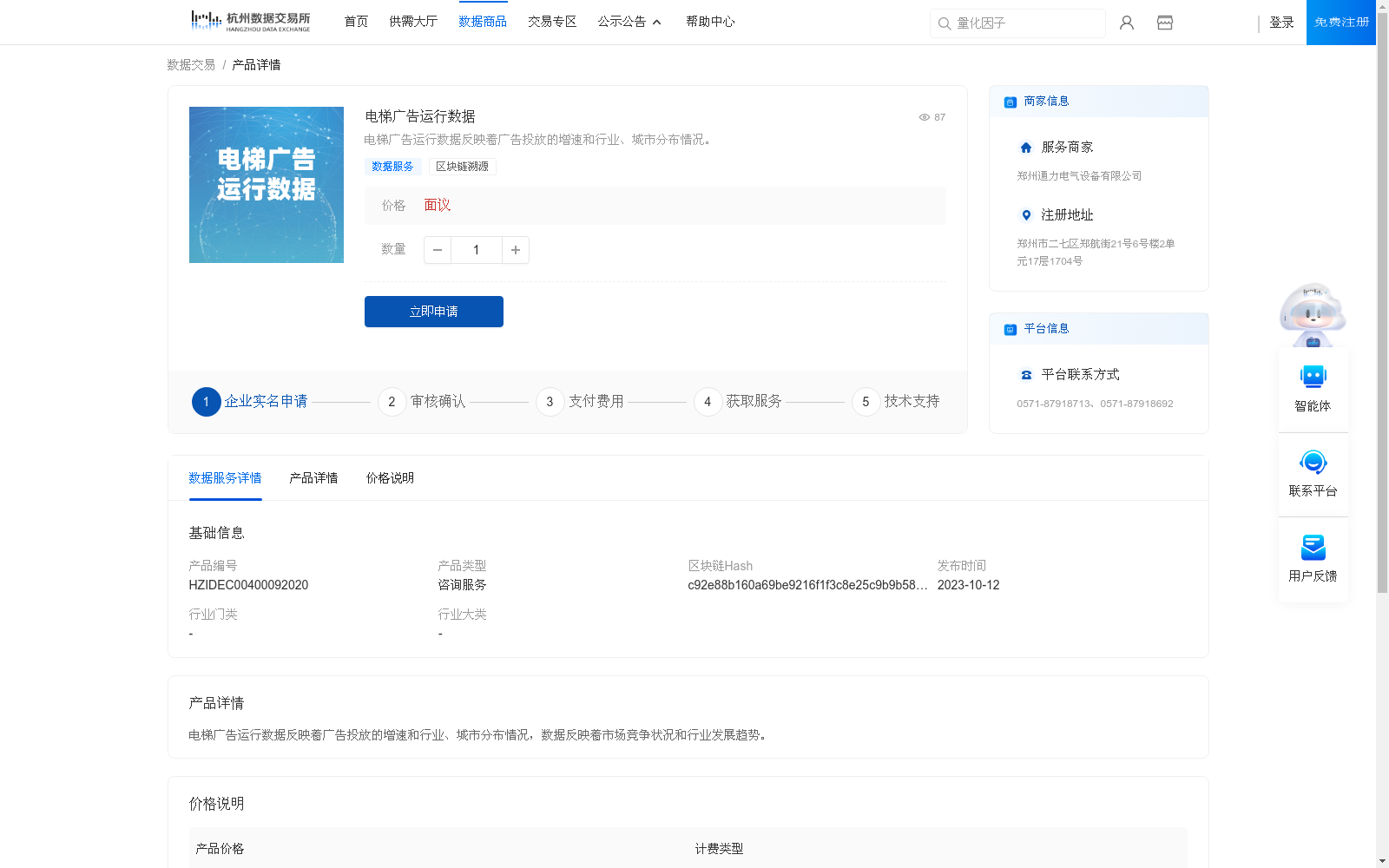Viewport: 1389px width, 868px height.
Task: Click the 数据服务 tag
Action: [392, 167]
